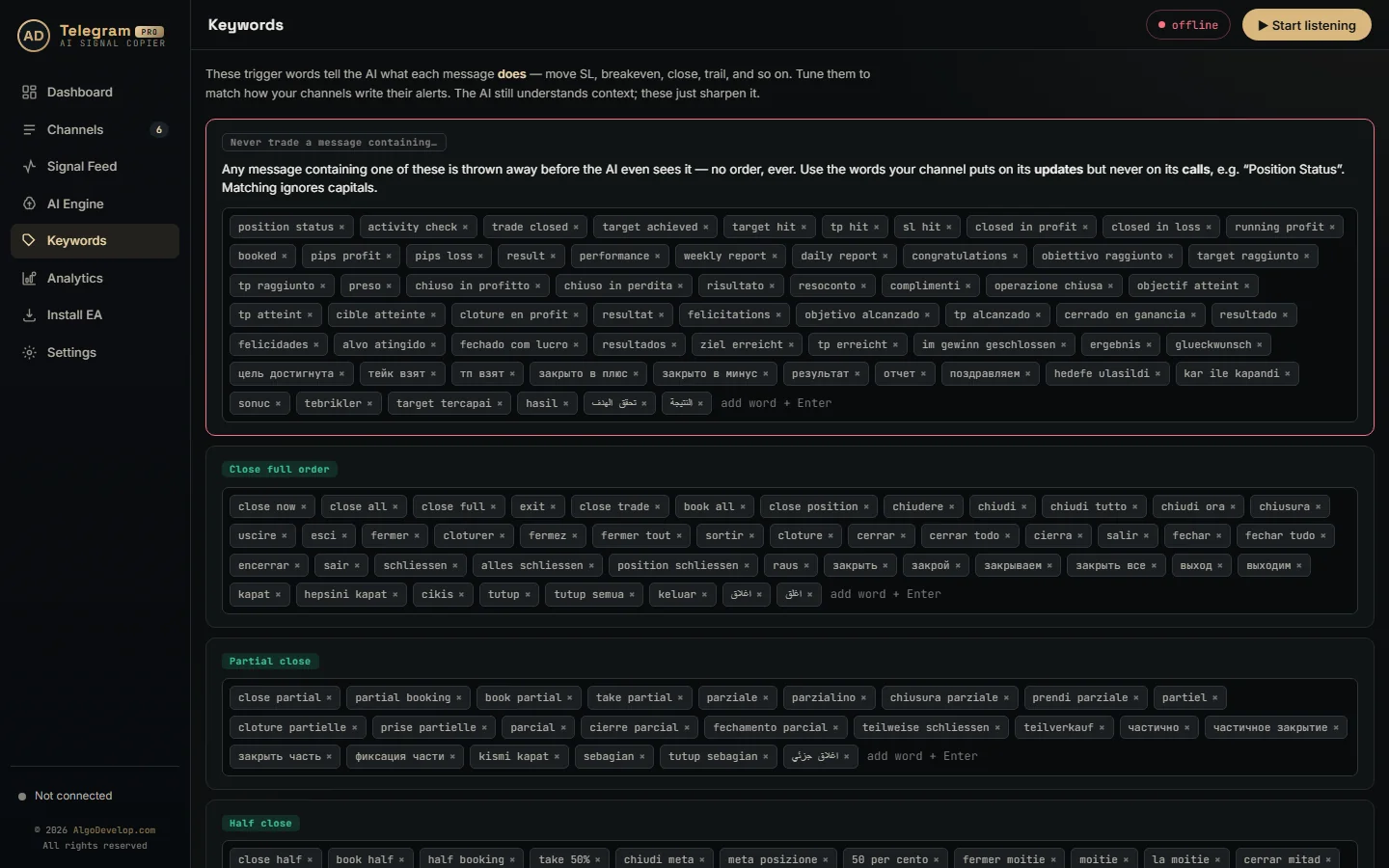Remove the 'activity check' keyword
Screen dimensions: 1389x868
465,228
